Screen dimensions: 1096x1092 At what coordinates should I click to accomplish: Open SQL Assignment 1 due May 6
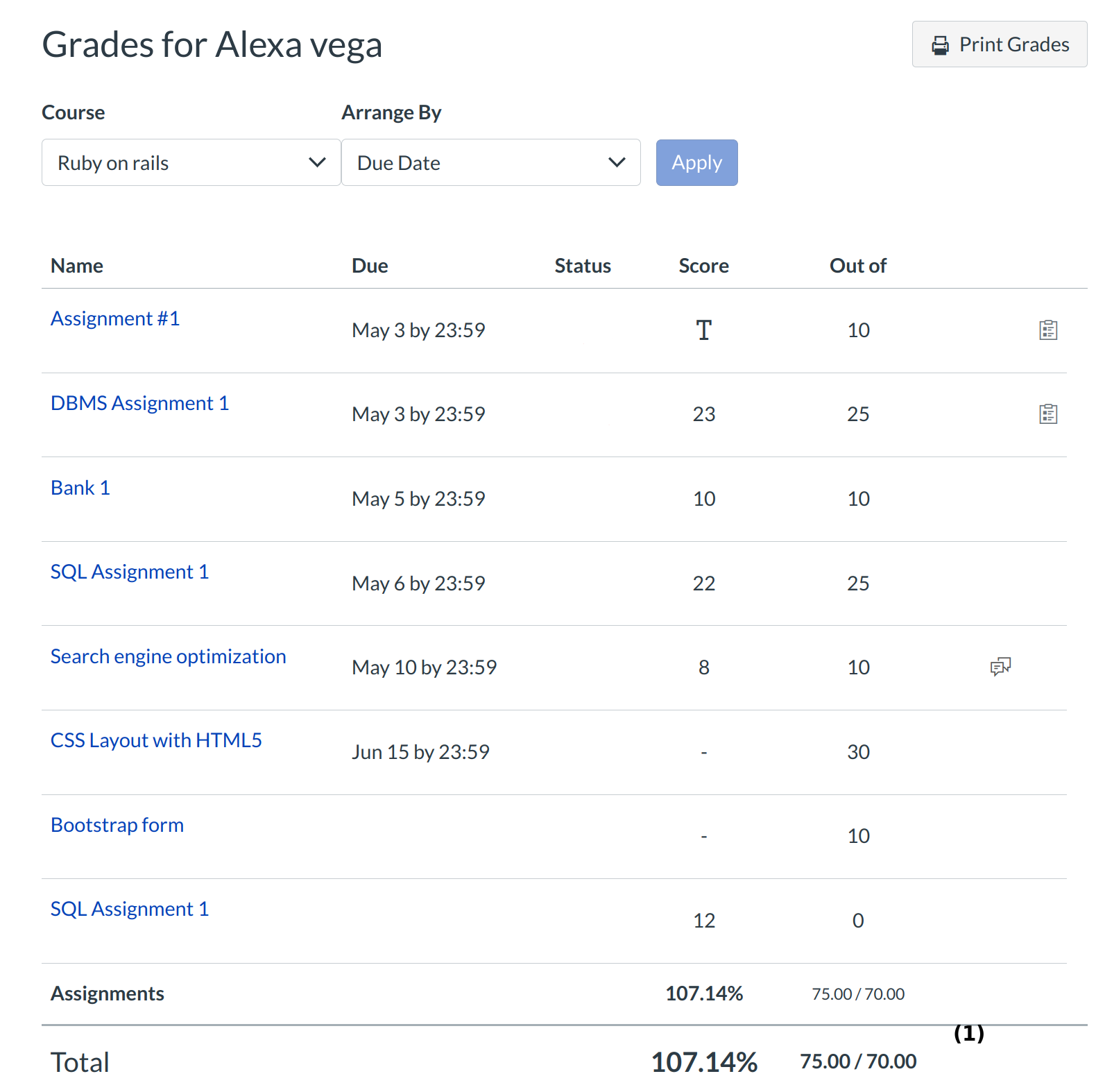tap(130, 572)
